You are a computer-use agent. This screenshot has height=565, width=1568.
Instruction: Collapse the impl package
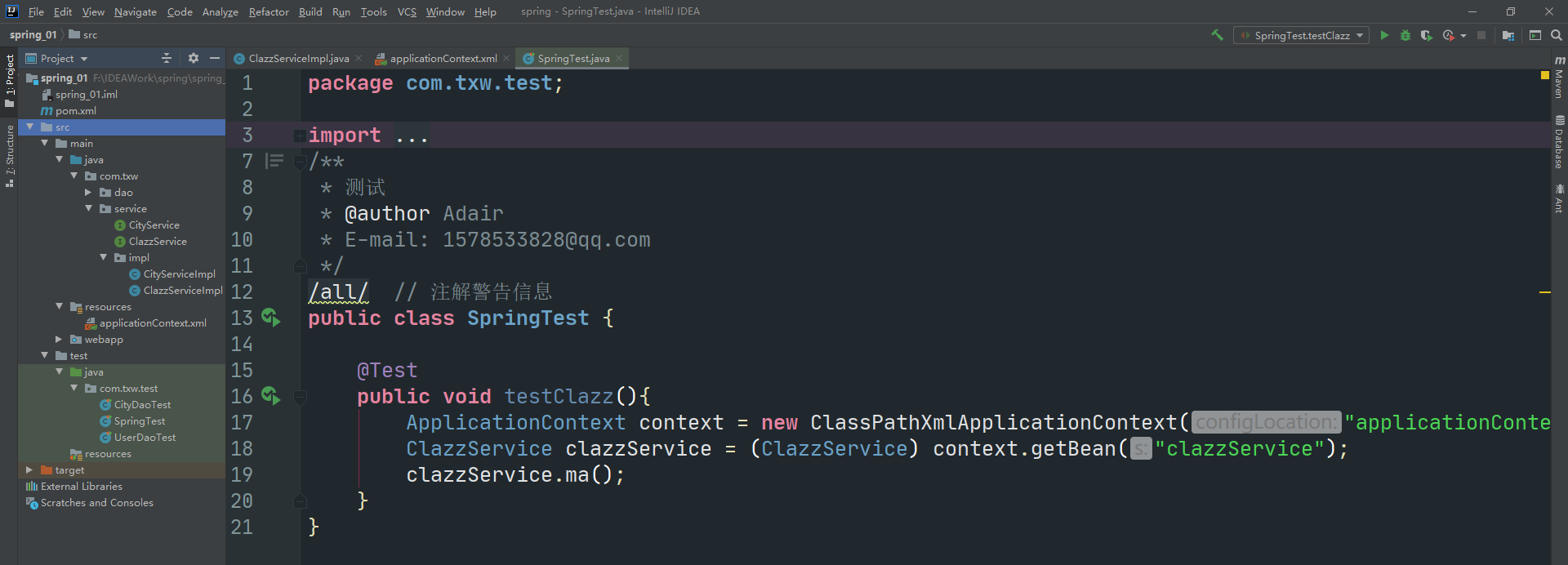tap(104, 257)
